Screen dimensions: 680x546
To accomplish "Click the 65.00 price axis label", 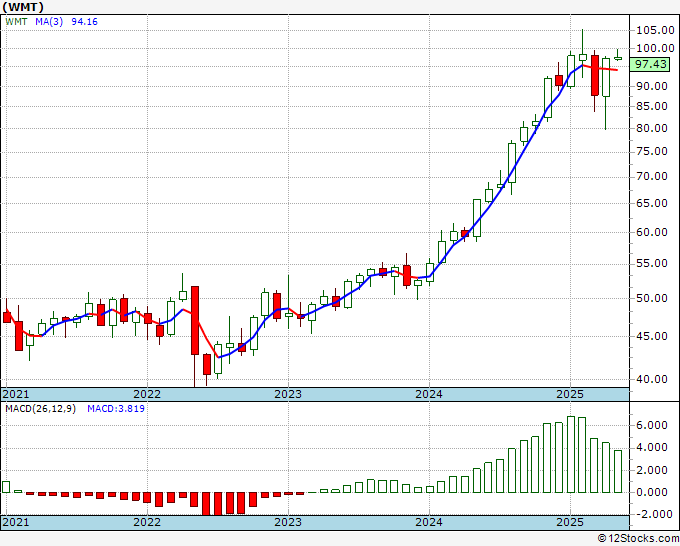I will point(652,203).
